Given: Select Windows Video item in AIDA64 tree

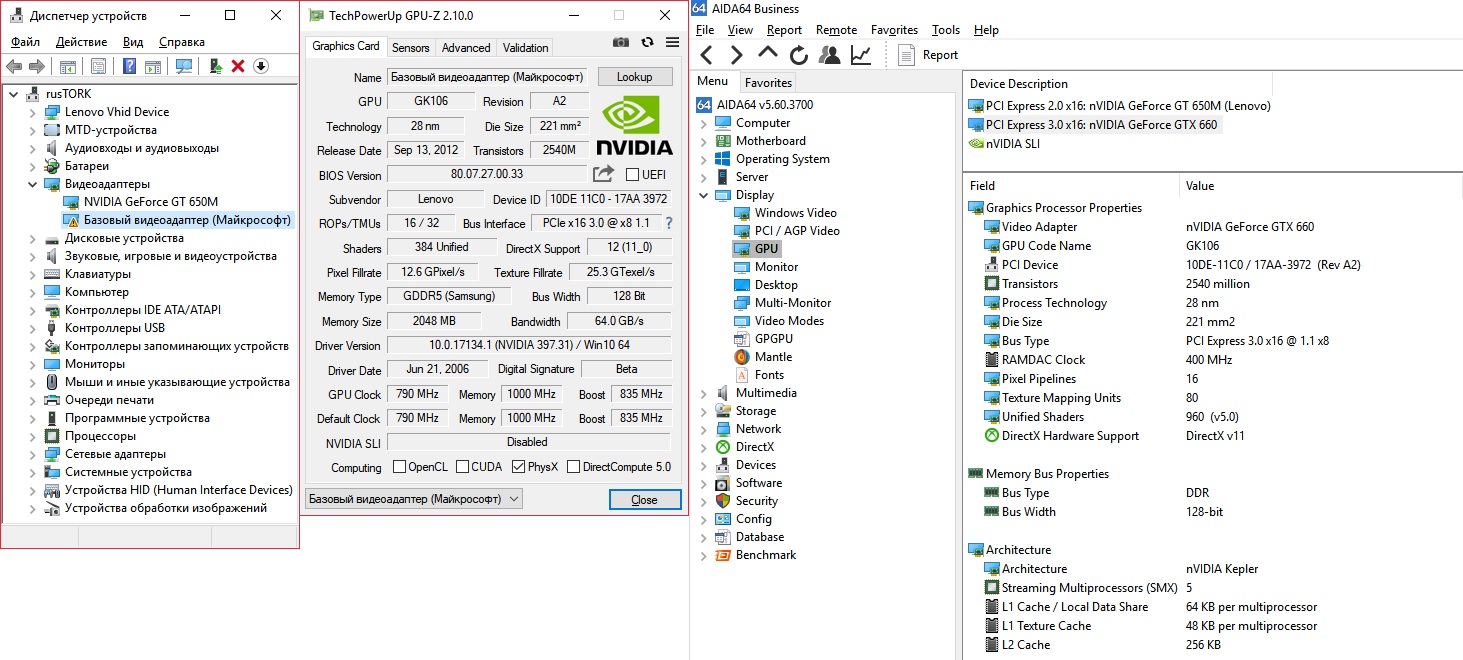Looking at the screenshot, I should [784, 213].
